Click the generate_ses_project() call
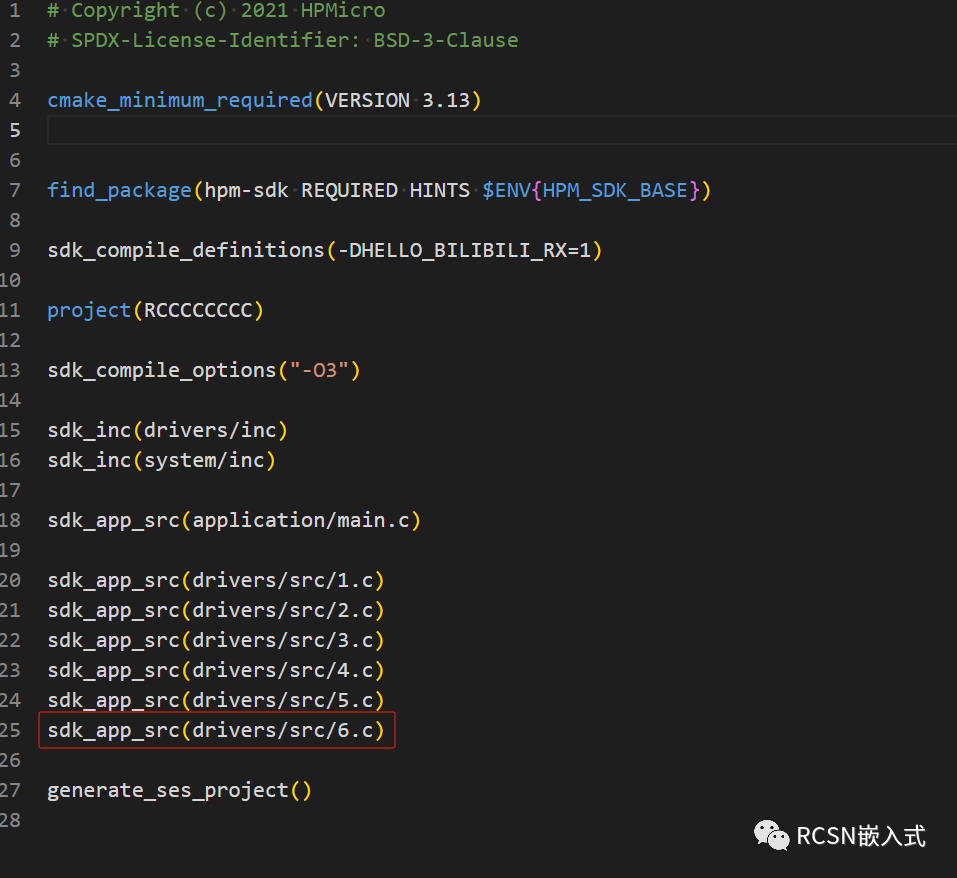The width and height of the screenshot is (957, 878). [179, 790]
